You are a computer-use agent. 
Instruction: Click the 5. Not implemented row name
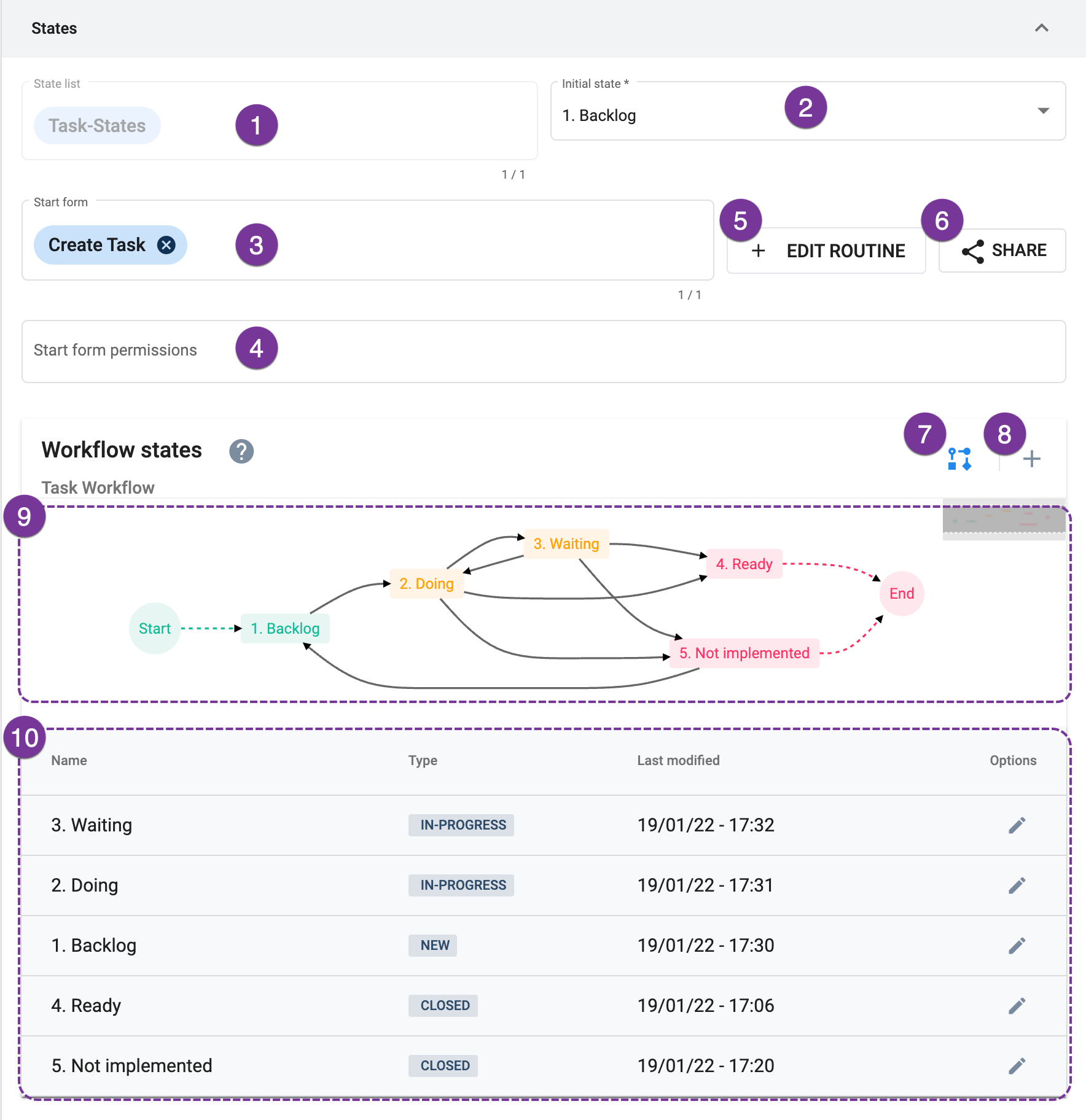click(131, 1066)
